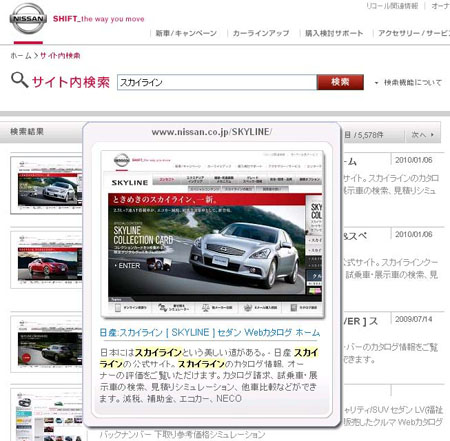Open the 購入検討サポート menu
The image size is (450, 441).
pos(334,33)
